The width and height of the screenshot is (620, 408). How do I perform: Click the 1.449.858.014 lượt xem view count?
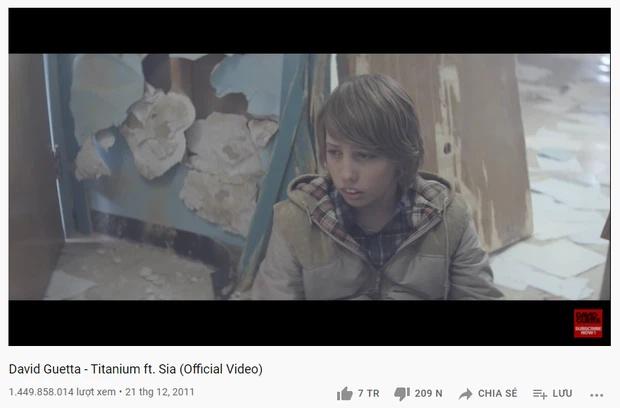(62, 392)
